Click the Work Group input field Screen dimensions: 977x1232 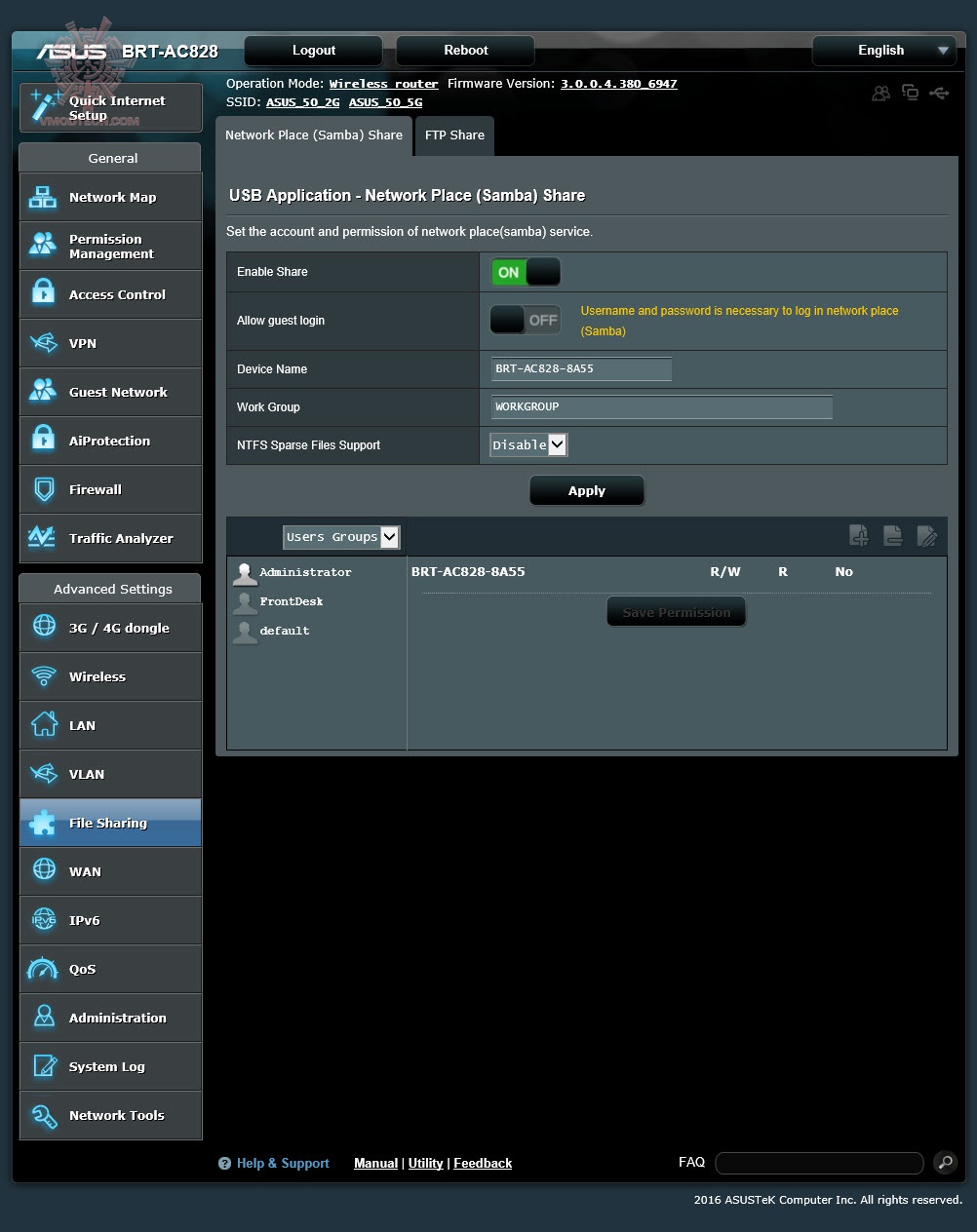click(x=662, y=406)
